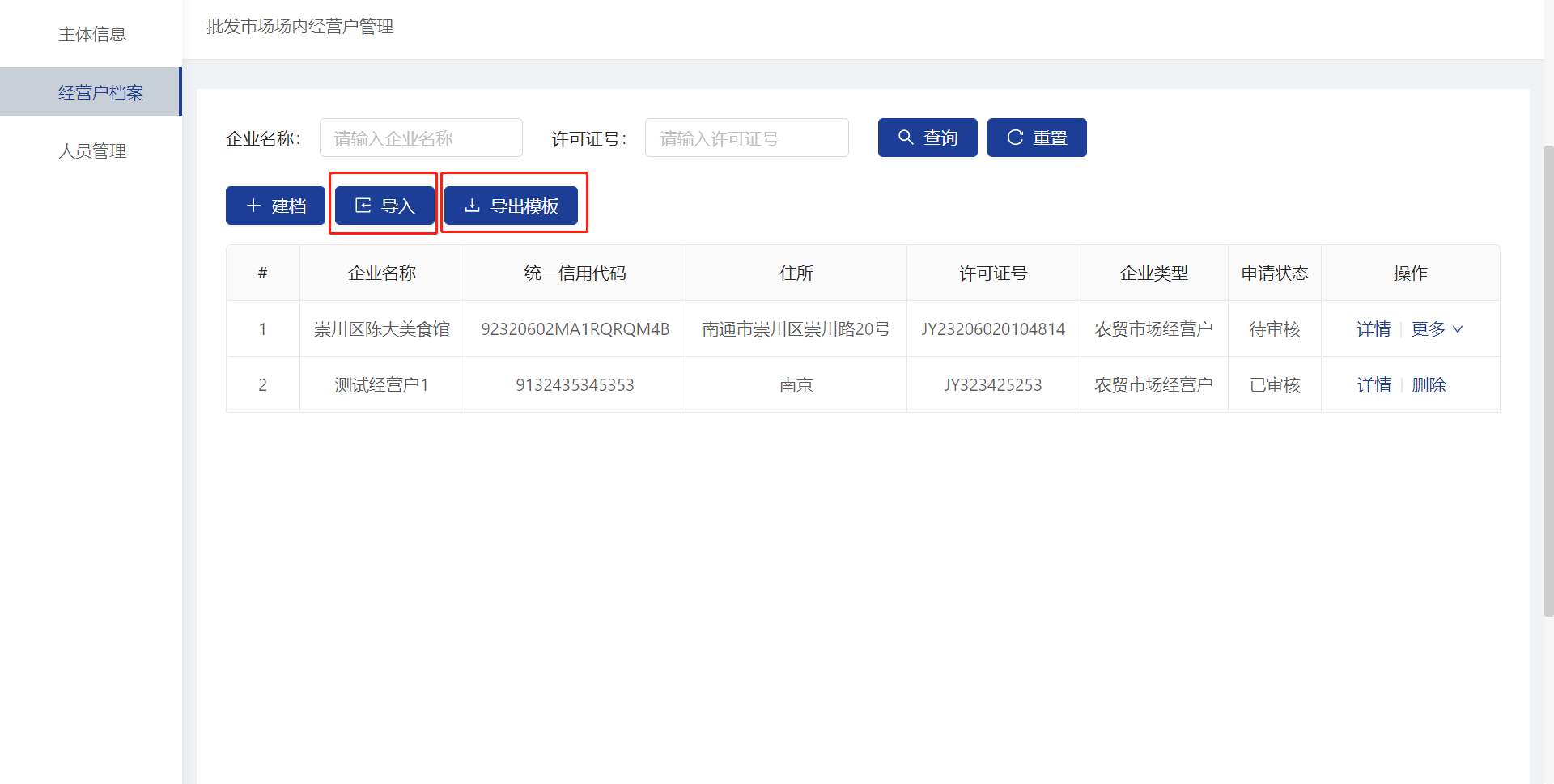Click the 企业类型 column header
1554x784 pixels.
click(1154, 273)
